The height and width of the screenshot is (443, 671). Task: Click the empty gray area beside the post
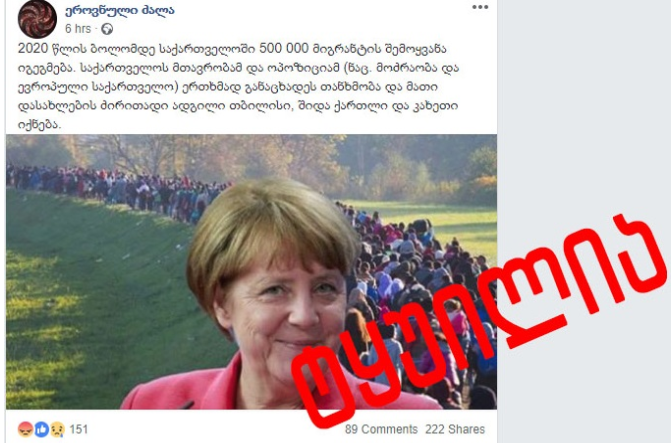click(x=584, y=107)
